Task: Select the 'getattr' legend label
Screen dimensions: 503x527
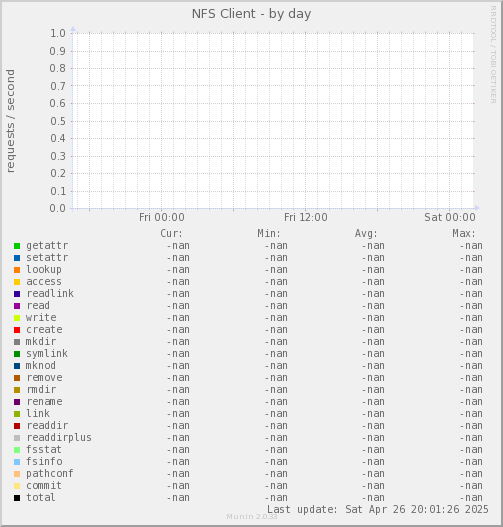Action: click(x=47, y=246)
